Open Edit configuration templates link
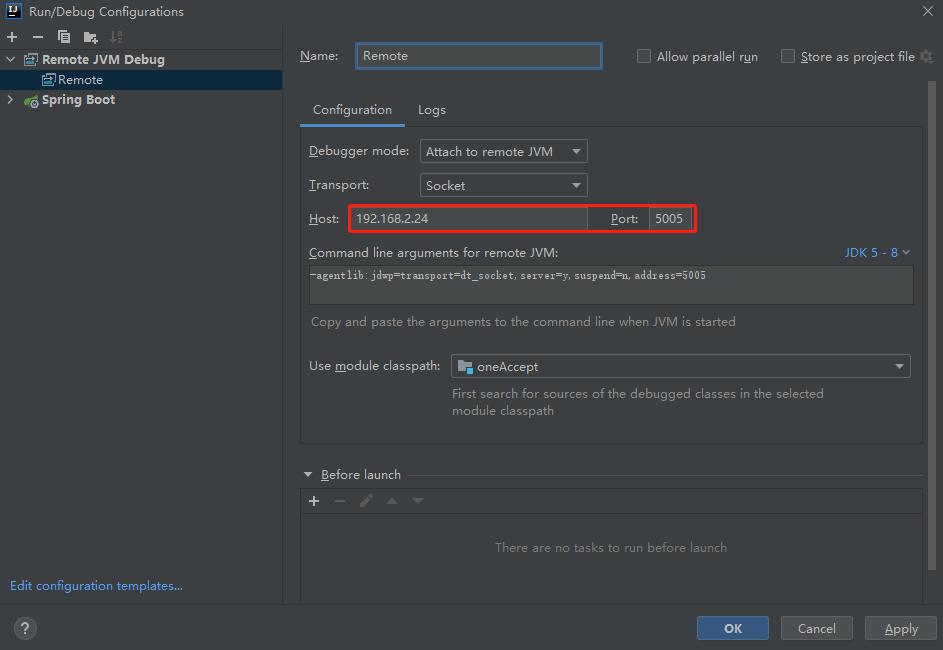This screenshot has height=650, width=943. [96, 586]
